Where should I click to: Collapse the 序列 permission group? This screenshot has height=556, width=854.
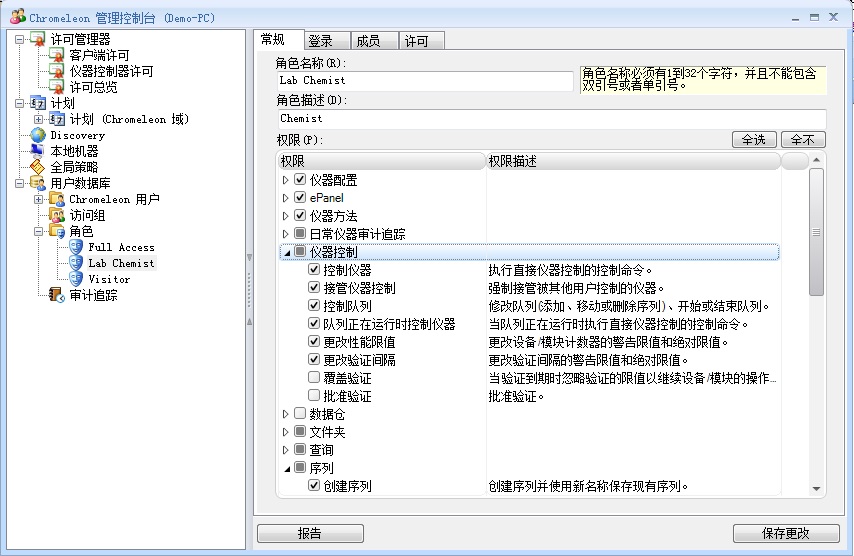click(286, 468)
